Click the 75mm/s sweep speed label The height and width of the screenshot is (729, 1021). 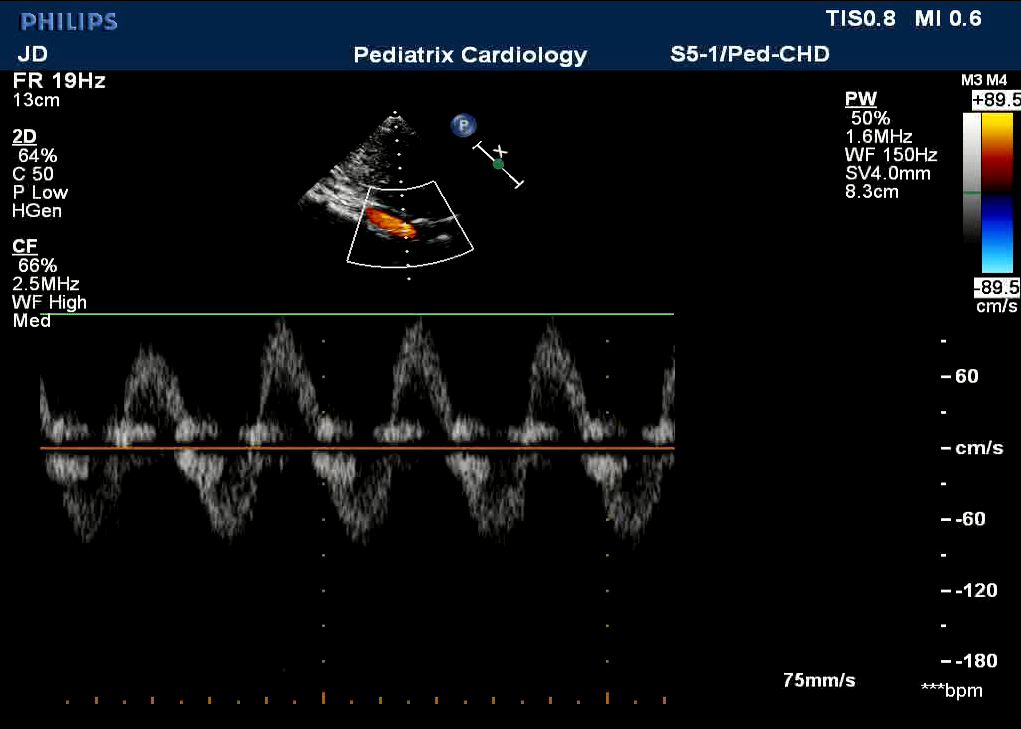pos(819,681)
